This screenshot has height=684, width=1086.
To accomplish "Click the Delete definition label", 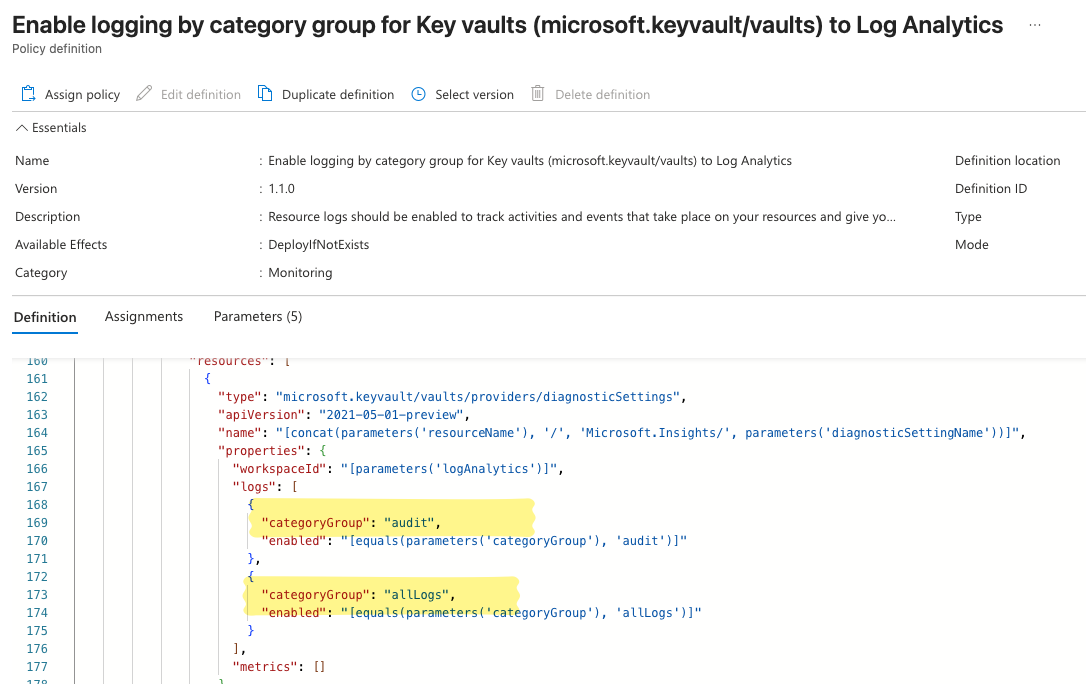I will [x=603, y=95].
